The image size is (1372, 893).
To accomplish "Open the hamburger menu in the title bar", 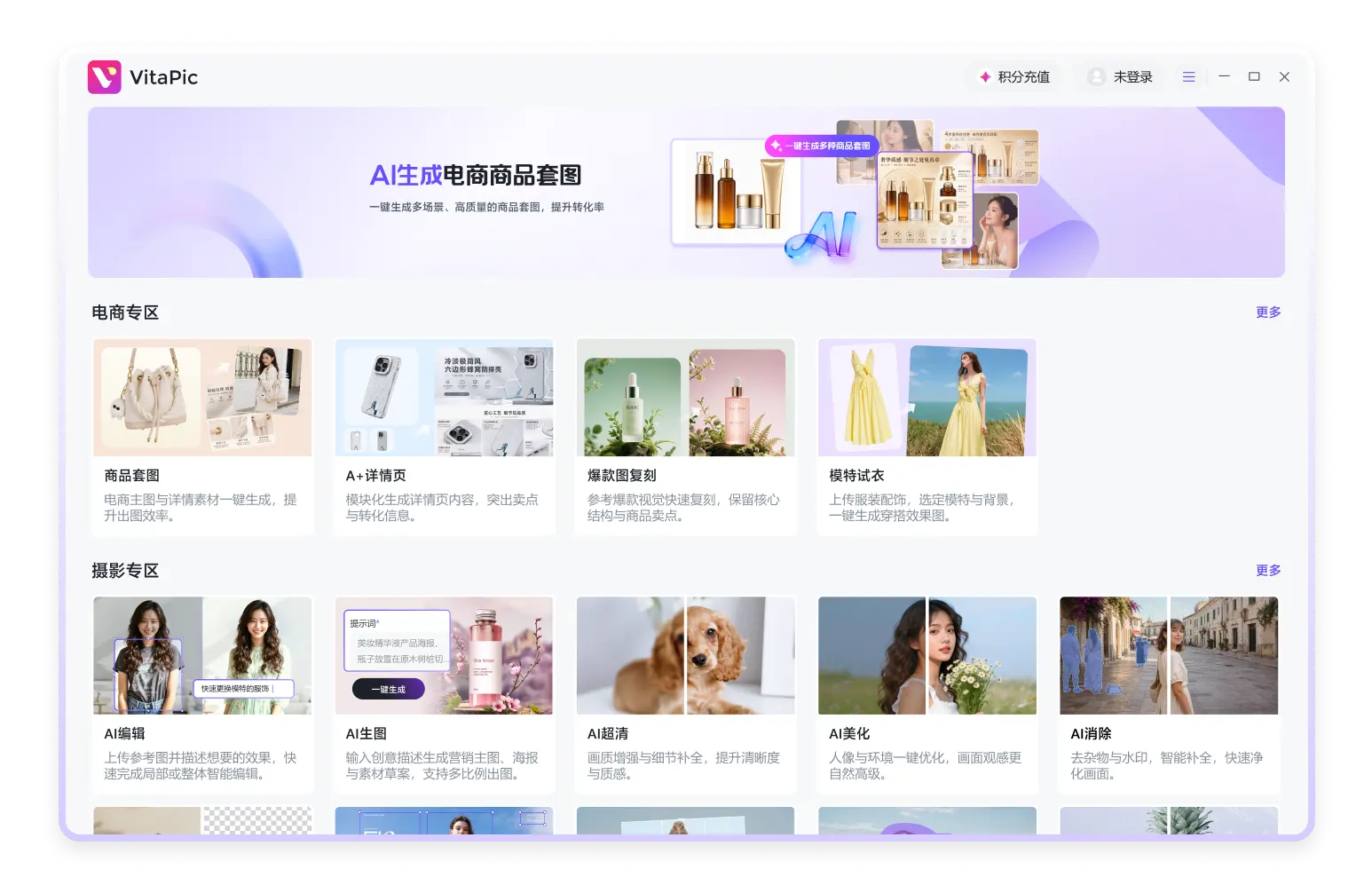I will [x=1189, y=77].
